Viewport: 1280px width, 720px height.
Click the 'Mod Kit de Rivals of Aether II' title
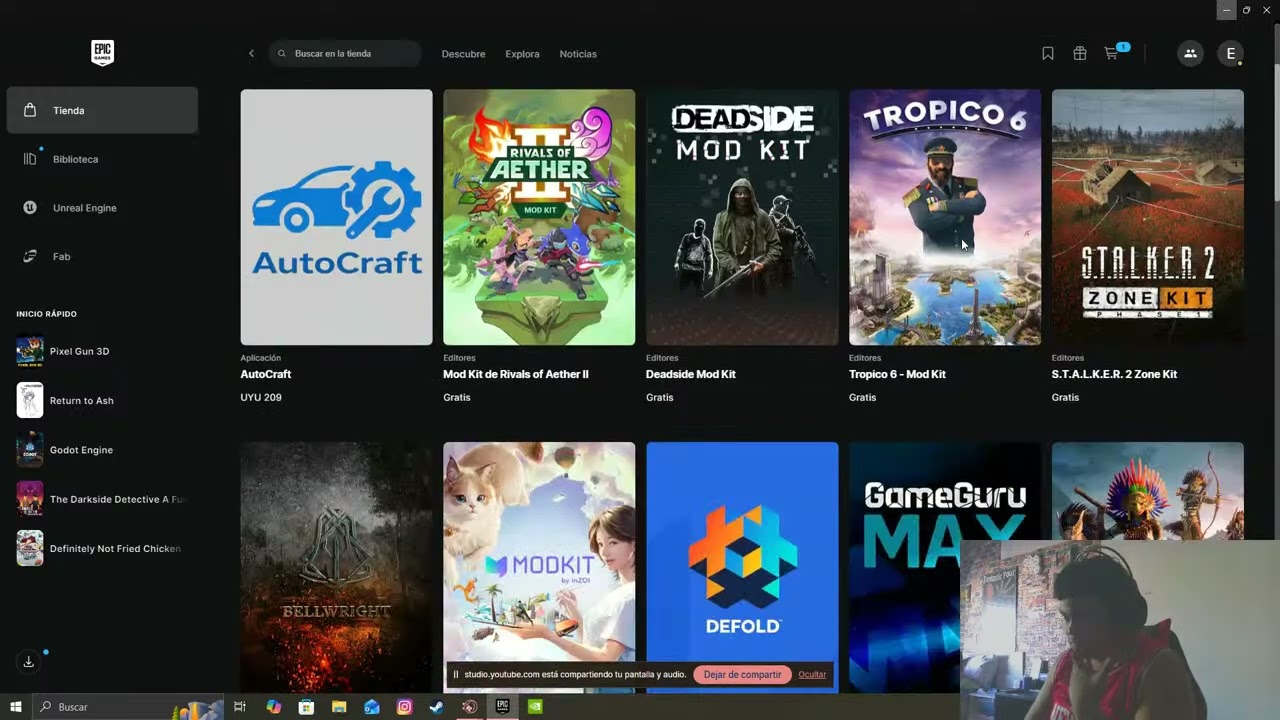[x=516, y=374]
